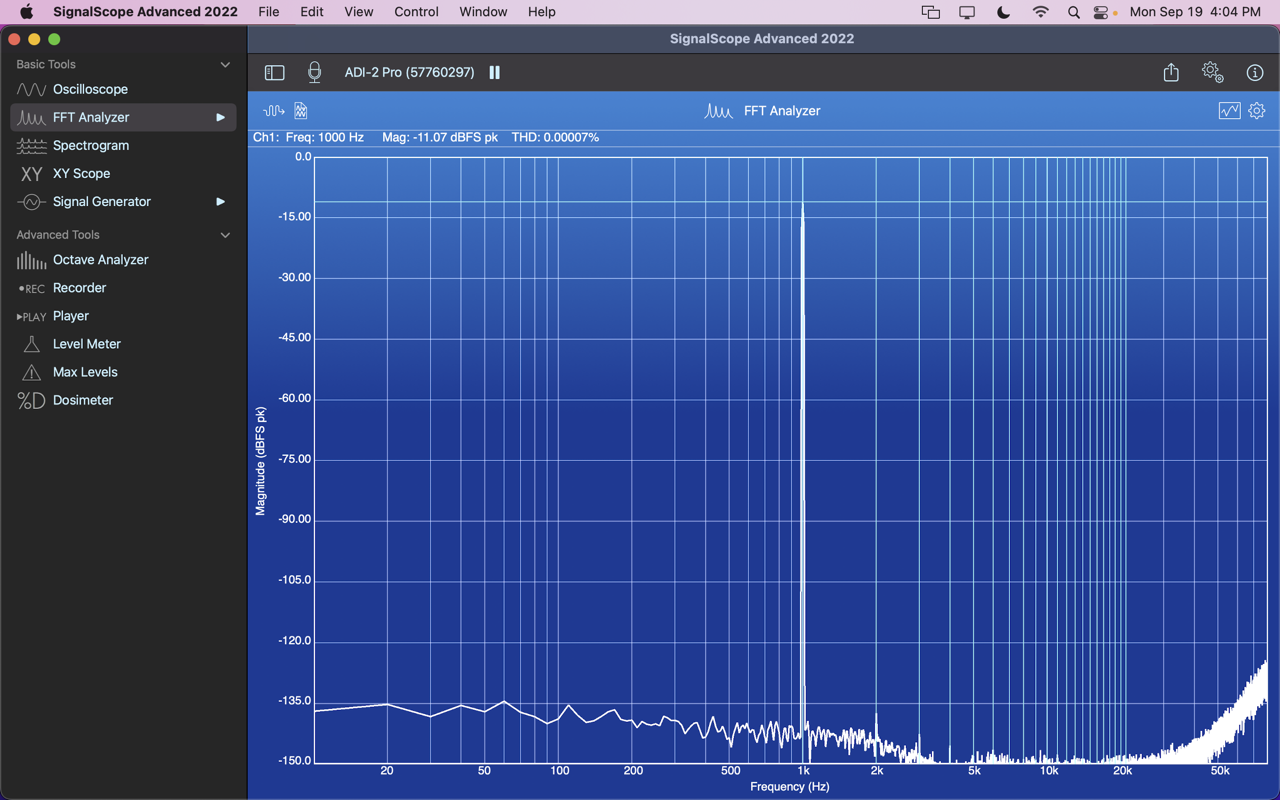Open the SignalScope Advanced 2022 app menu
The height and width of the screenshot is (800, 1280).
click(145, 12)
